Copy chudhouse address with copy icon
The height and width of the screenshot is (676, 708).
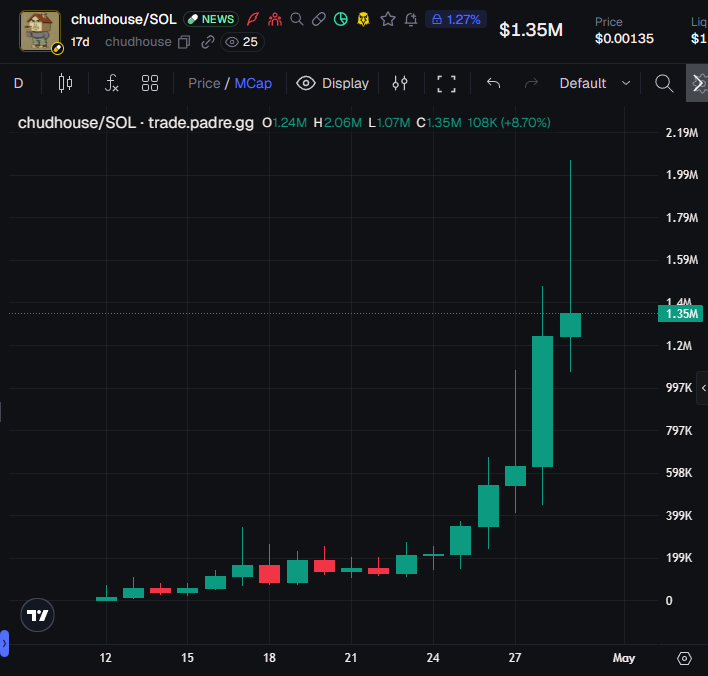coord(184,42)
